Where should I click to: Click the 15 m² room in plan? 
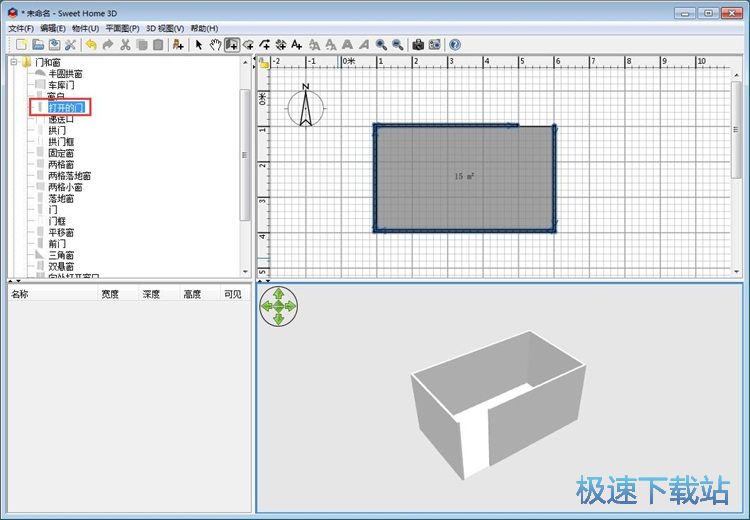[x=464, y=177]
